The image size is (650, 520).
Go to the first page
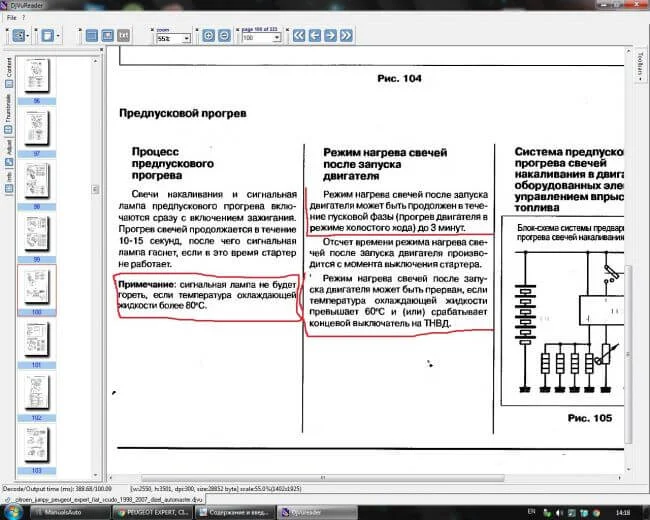pyautogui.click(x=298, y=36)
